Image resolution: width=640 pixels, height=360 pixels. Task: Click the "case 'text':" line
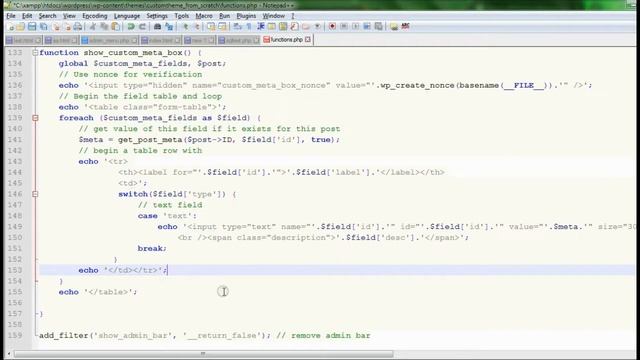pos(167,216)
